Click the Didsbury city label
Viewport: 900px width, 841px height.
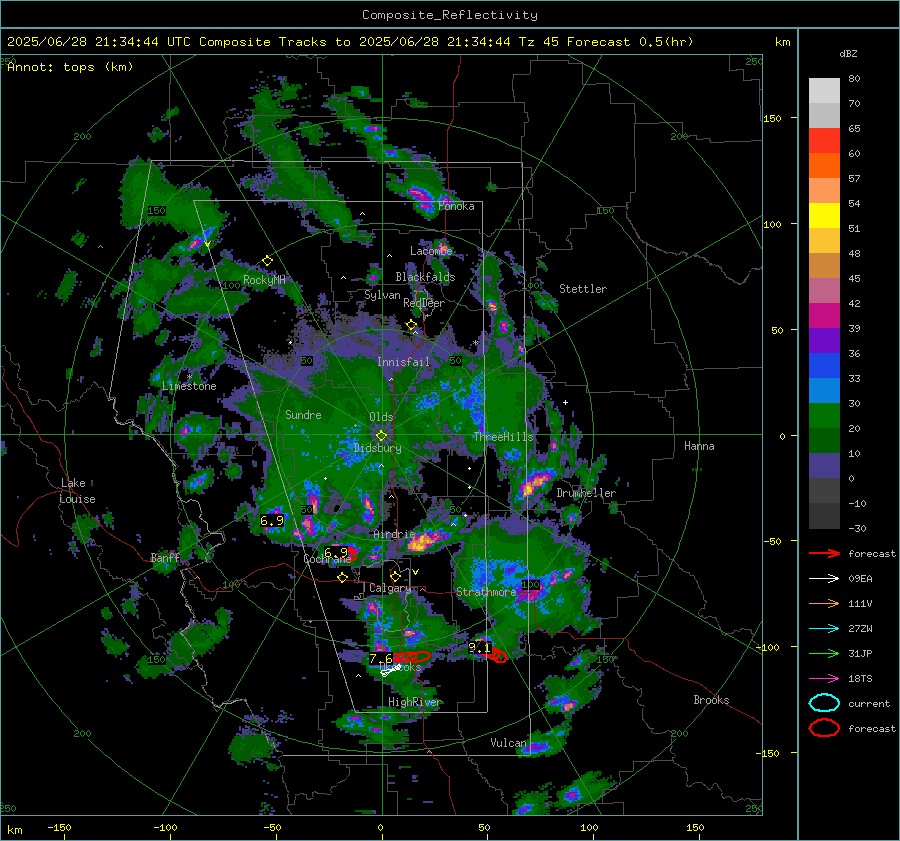pos(377,448)
